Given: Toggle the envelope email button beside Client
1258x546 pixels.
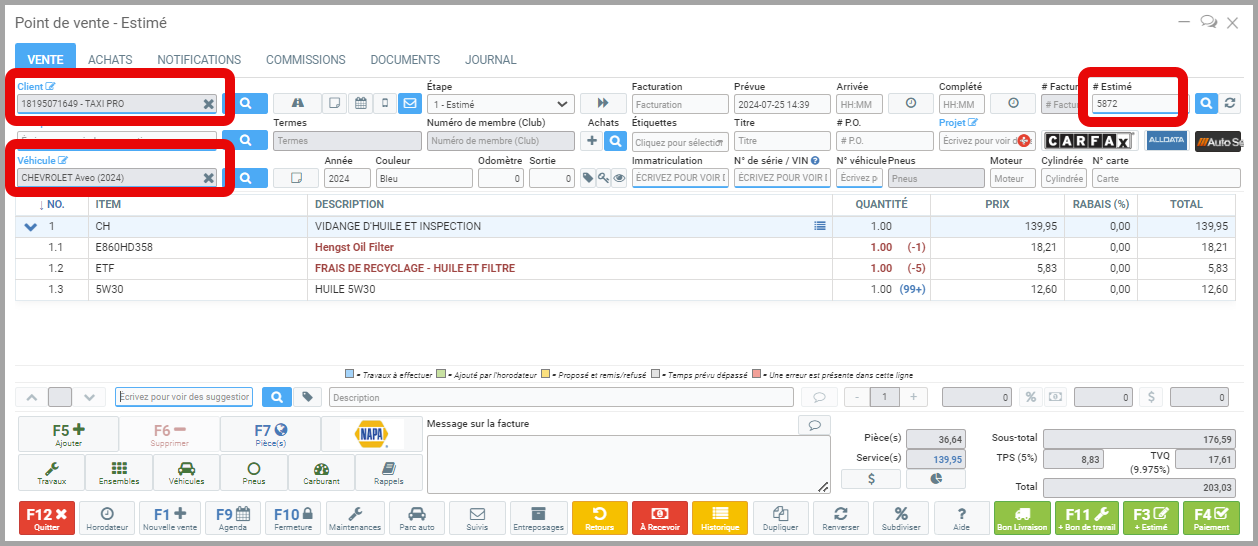Looking at the screenshot, I should click(409, 103).
